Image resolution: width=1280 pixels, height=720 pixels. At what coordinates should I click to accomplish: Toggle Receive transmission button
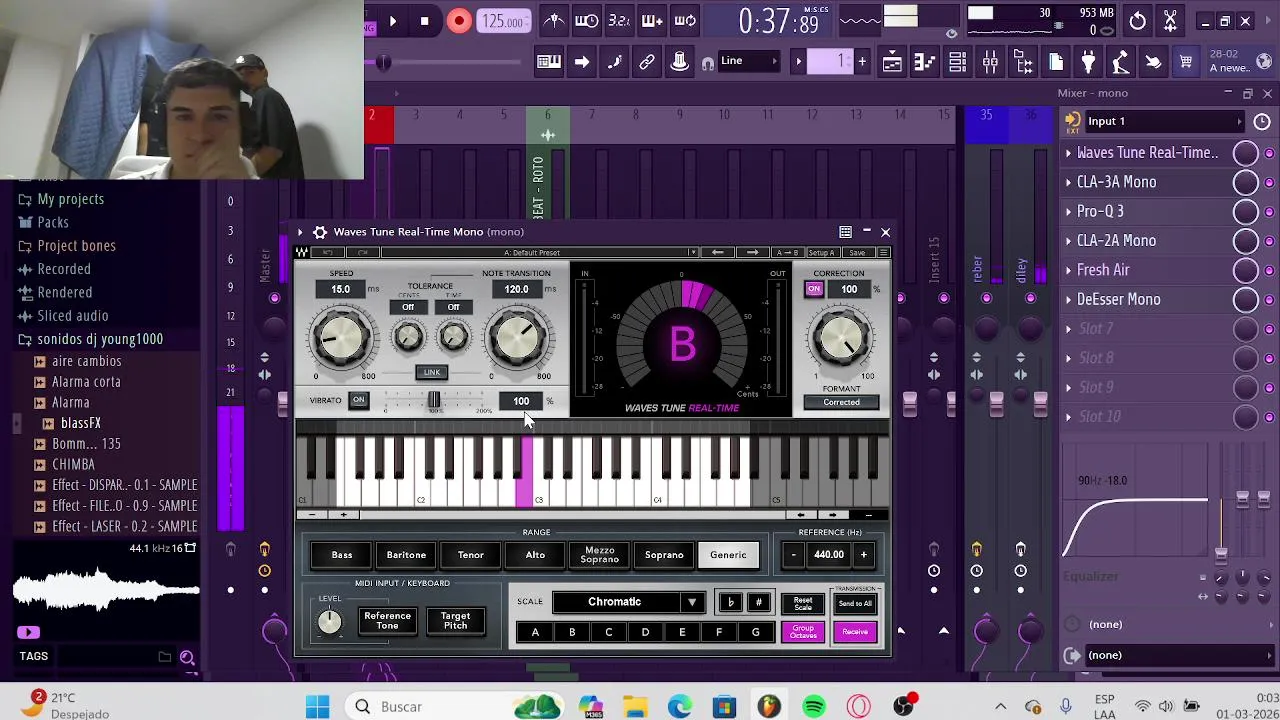coord(855,632)
